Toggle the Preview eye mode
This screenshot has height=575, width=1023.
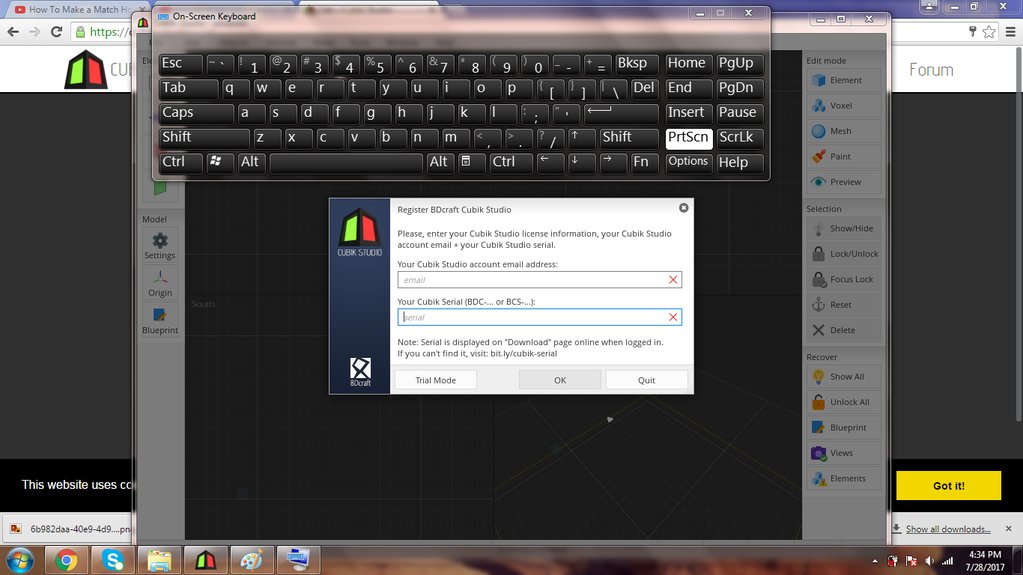844,181
